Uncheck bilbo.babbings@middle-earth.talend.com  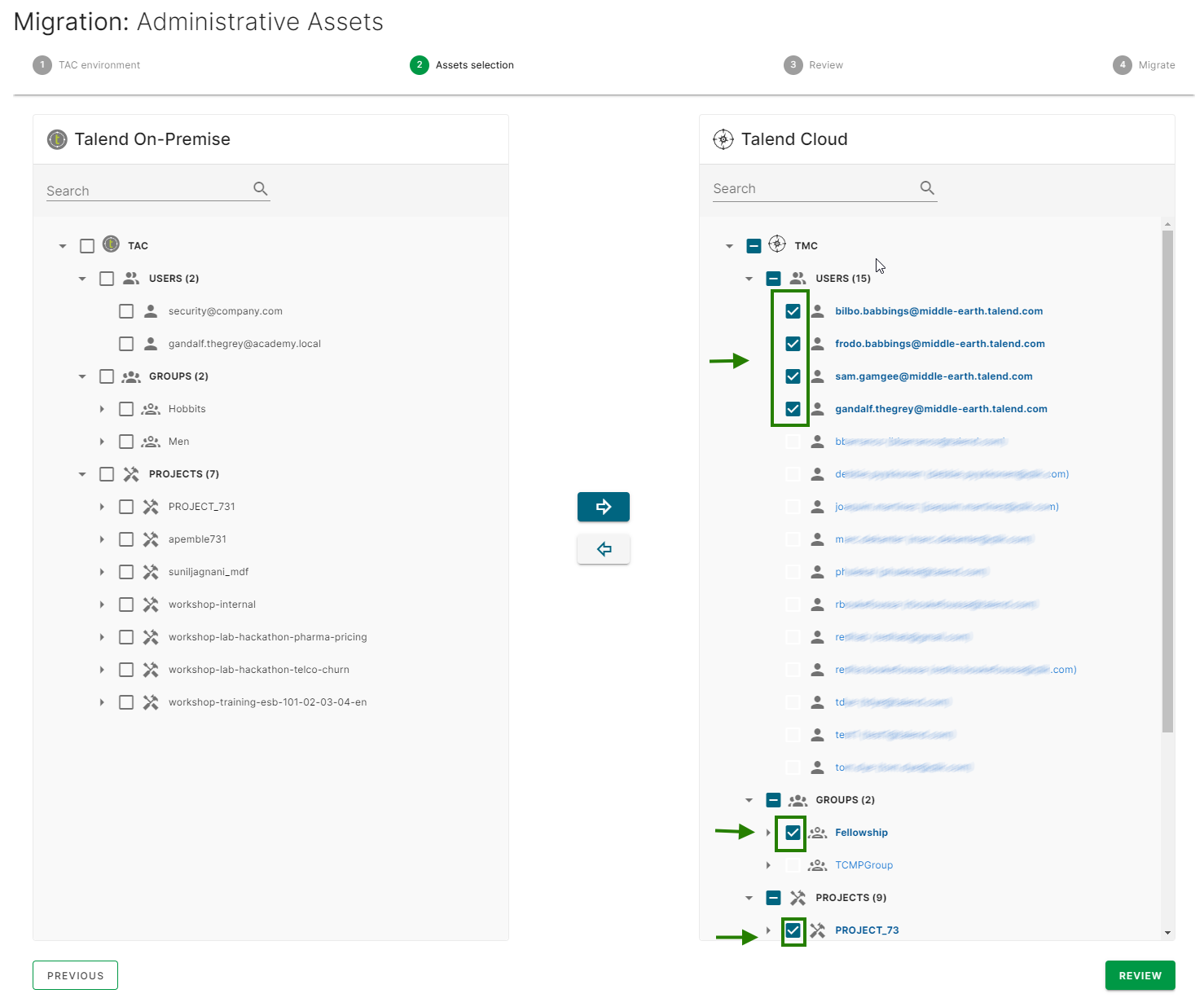792,310
